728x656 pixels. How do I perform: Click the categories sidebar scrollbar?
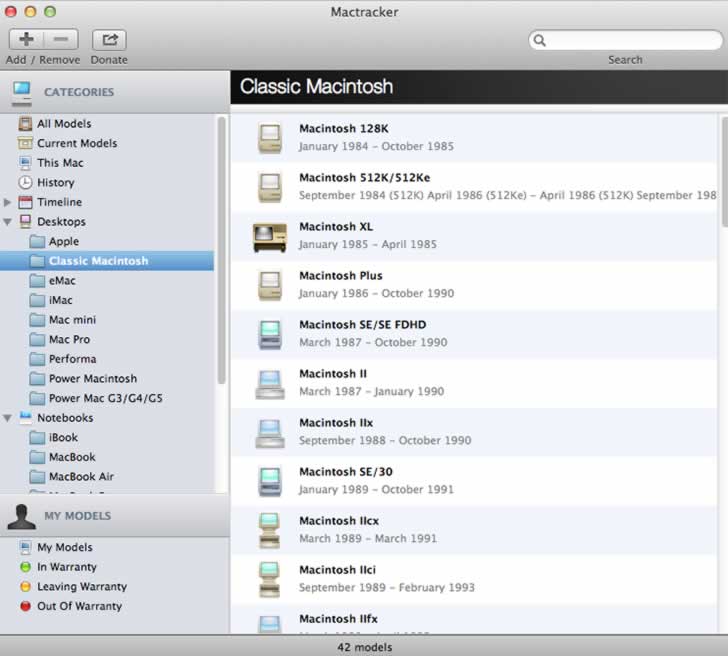[x=221, y=251]
